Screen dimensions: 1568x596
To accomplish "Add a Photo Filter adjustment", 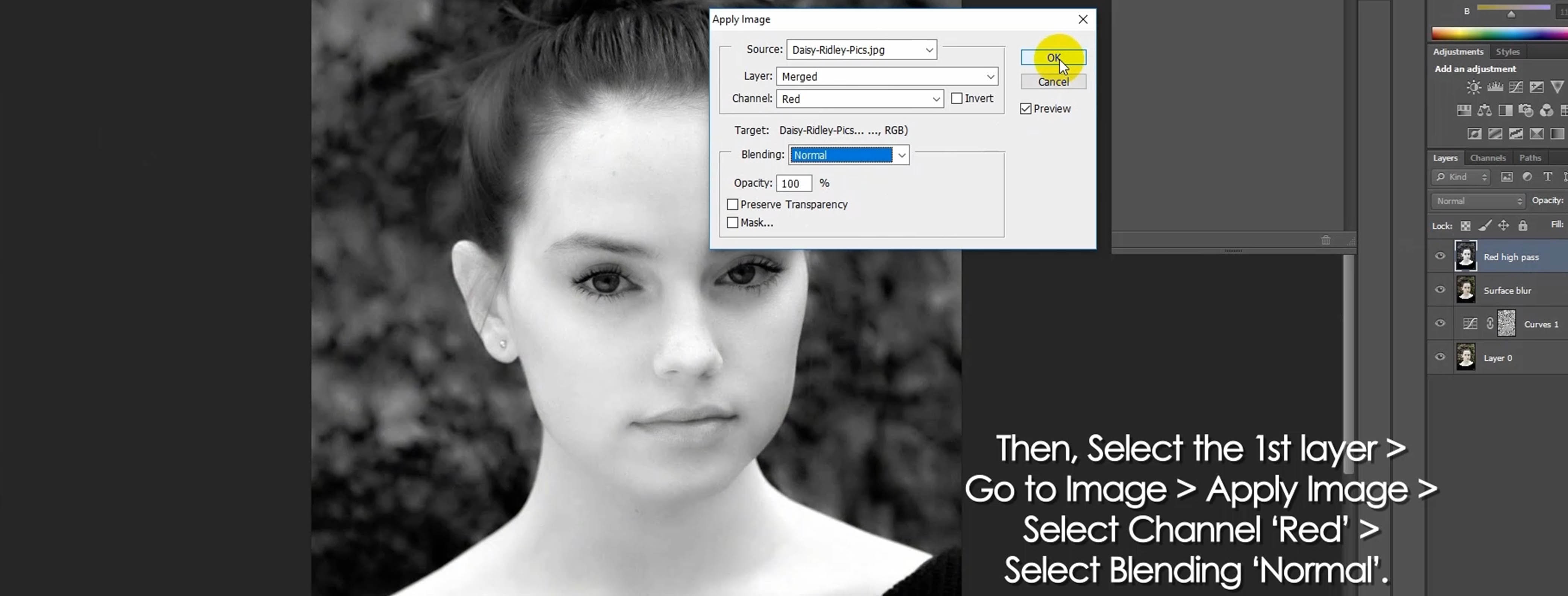I will [1526, 110].
